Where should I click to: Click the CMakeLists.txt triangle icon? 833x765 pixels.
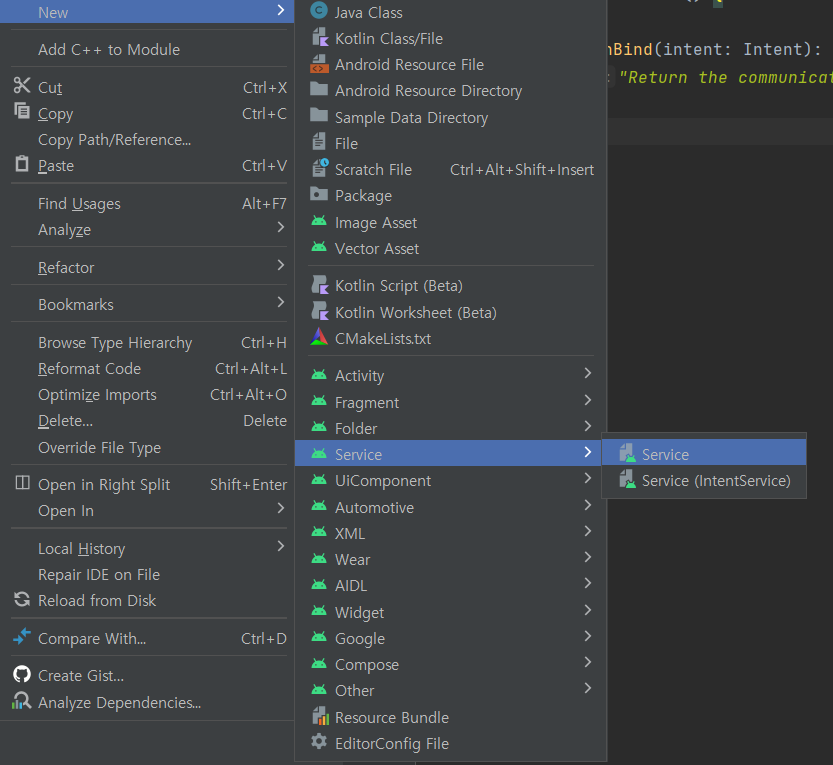(x=319, y=337)
